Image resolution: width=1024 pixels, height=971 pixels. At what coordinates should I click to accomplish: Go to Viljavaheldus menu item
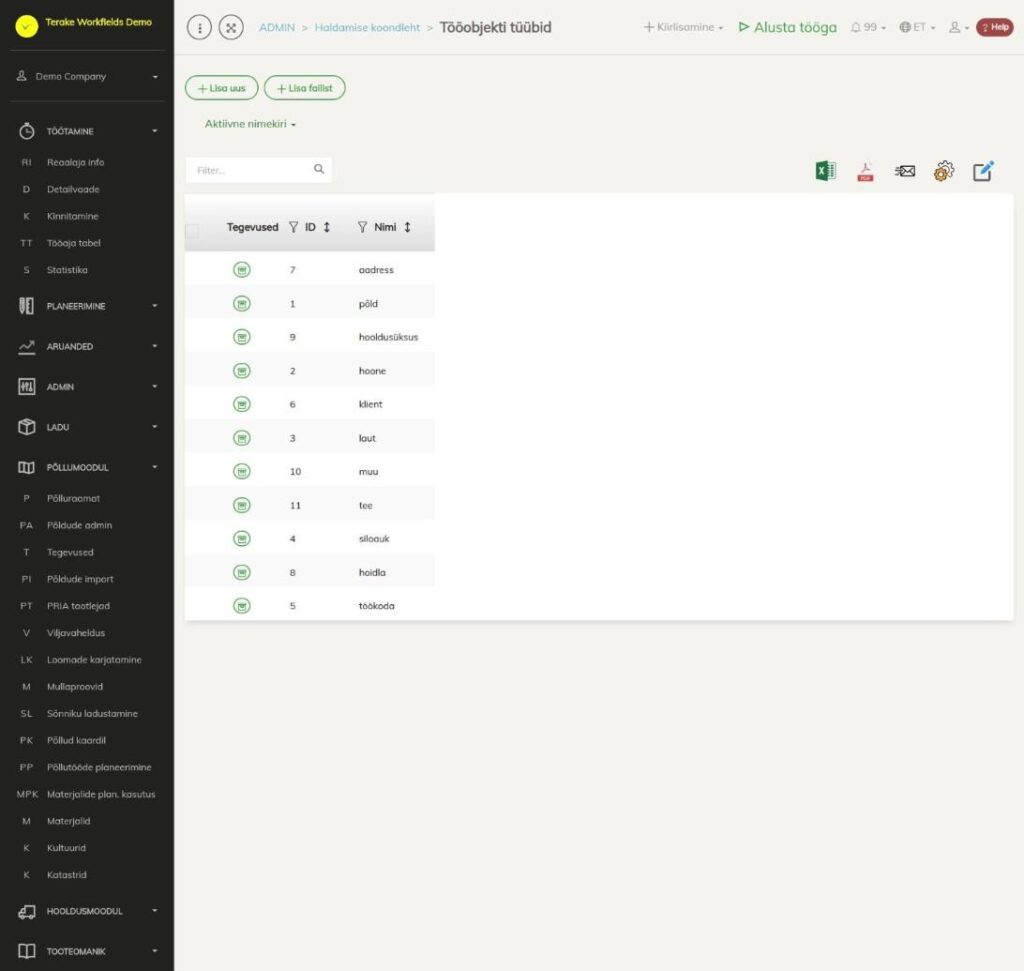(76, 633)
